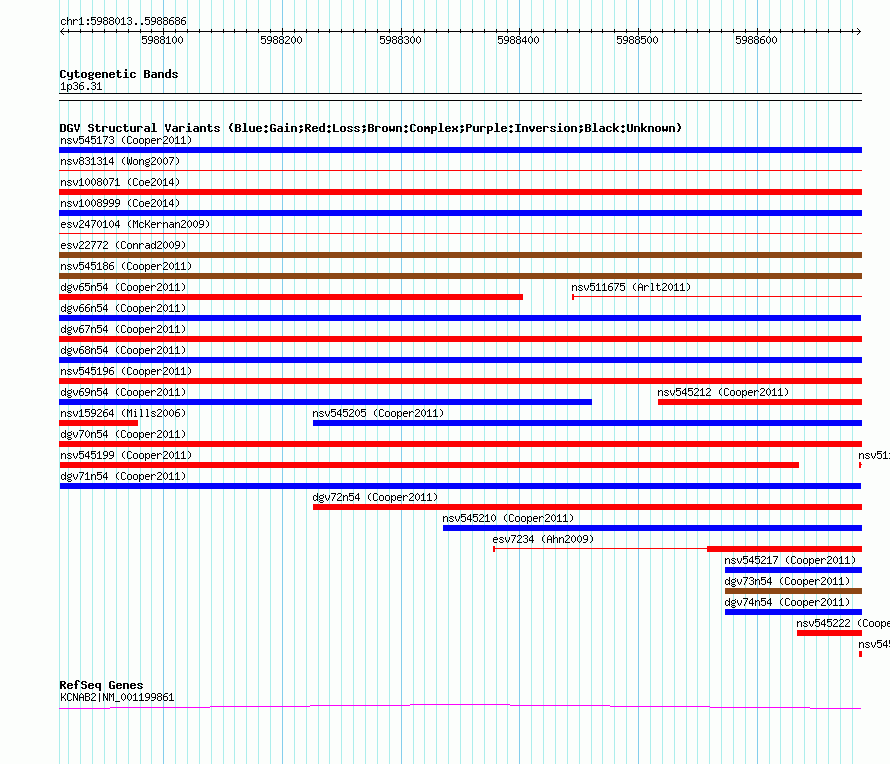Open the dgv69n54 (Cooper2011) label
This screenshot has height=764, width=890.
click(x=123, y=392)
